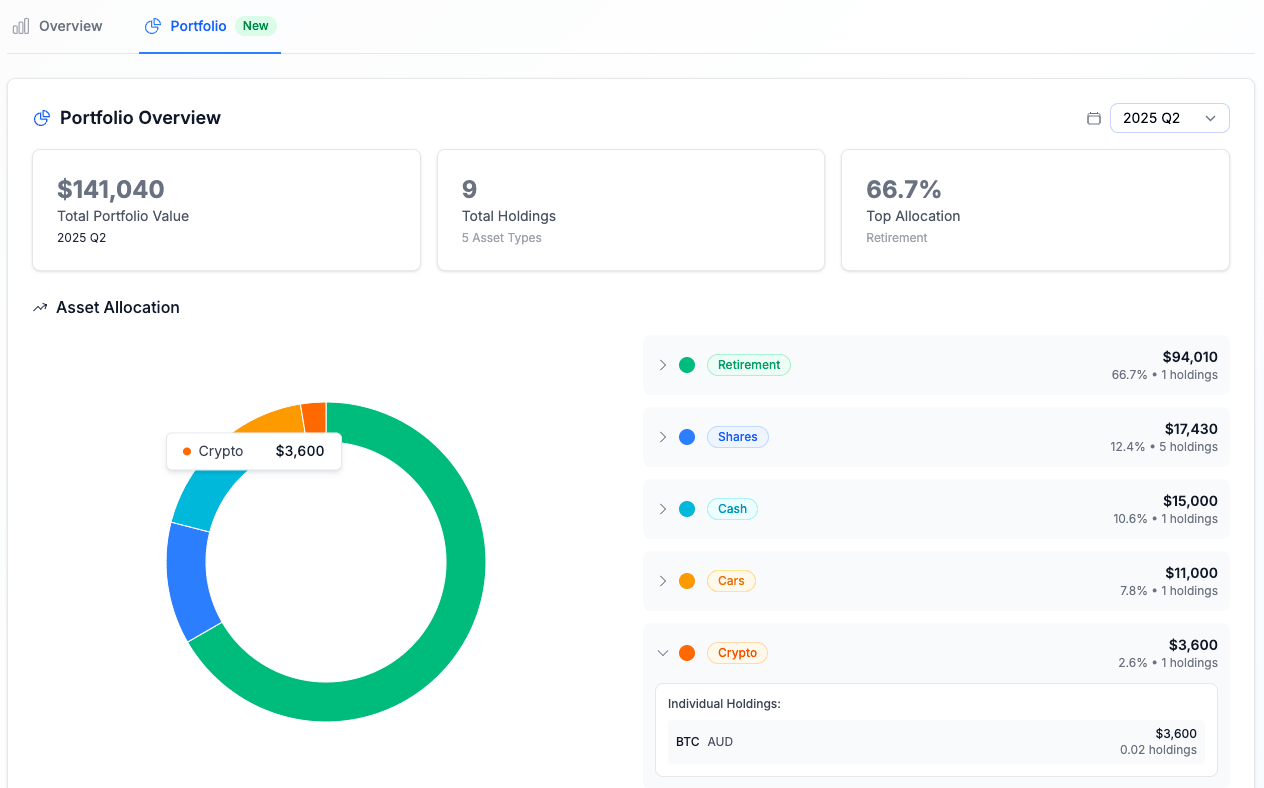The height and width of the screenshot is (788, 1264).
Task: Toggle the Cars allocation row
Action: click(662, 580)
